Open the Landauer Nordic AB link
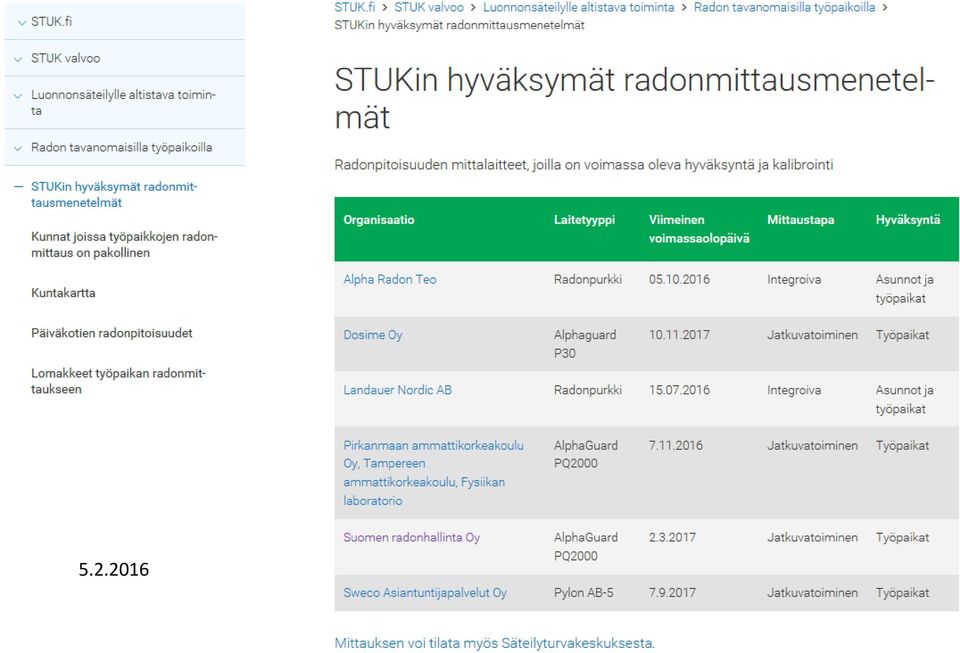Viewport: 960px width, 653px height. point(397,390)
